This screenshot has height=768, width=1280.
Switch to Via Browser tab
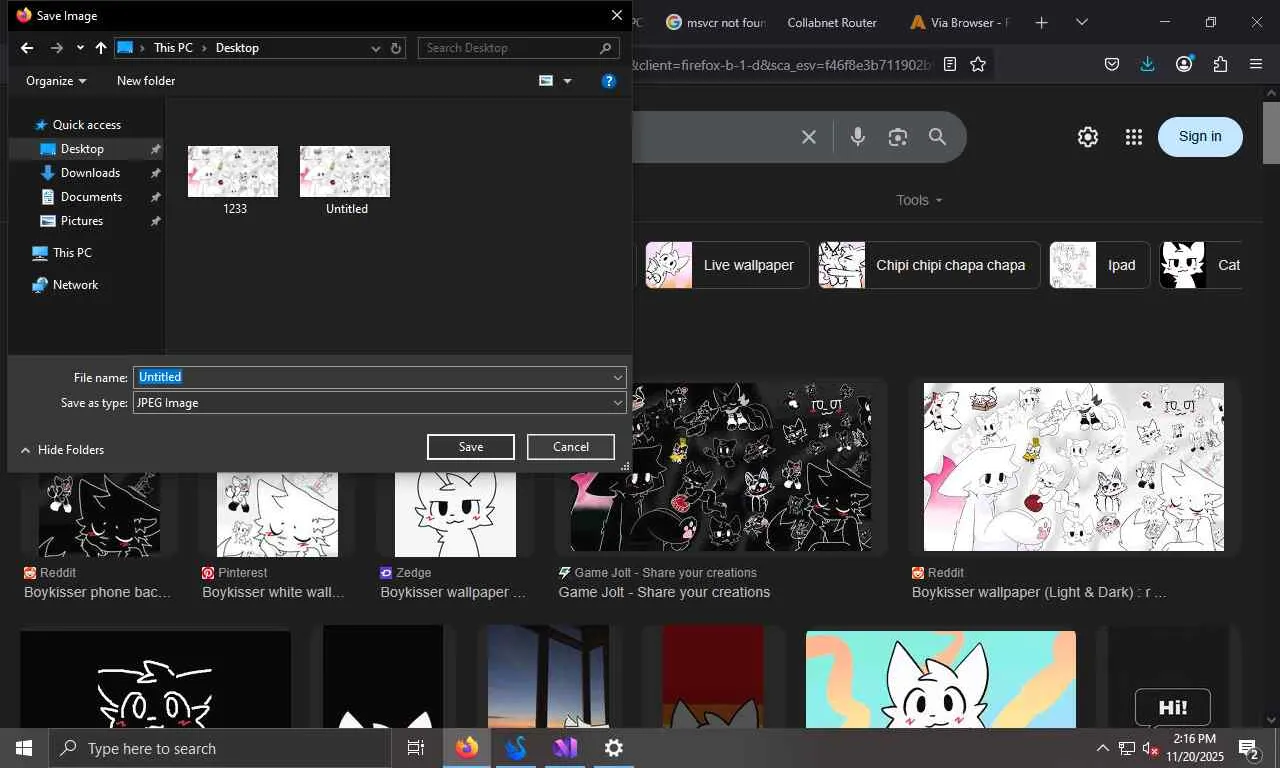pos(960,22)
